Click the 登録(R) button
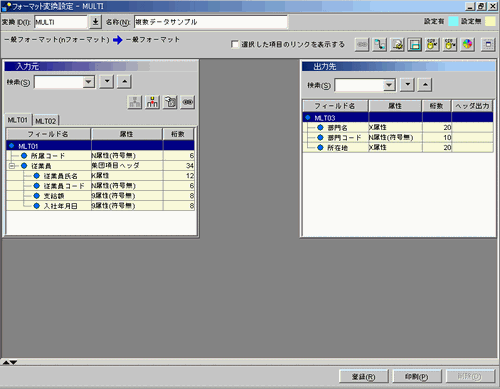 [x=364, y=377]
